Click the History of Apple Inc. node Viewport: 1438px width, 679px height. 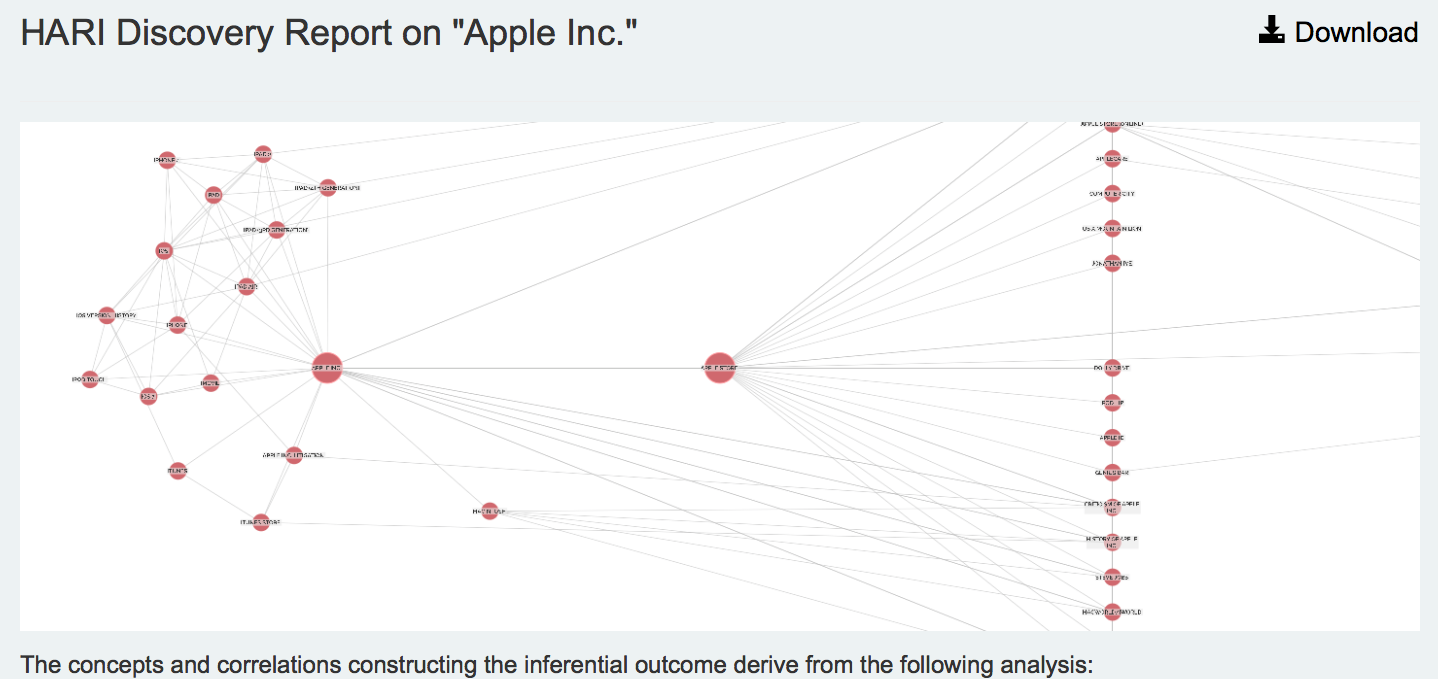click(x=1112, y=542)
